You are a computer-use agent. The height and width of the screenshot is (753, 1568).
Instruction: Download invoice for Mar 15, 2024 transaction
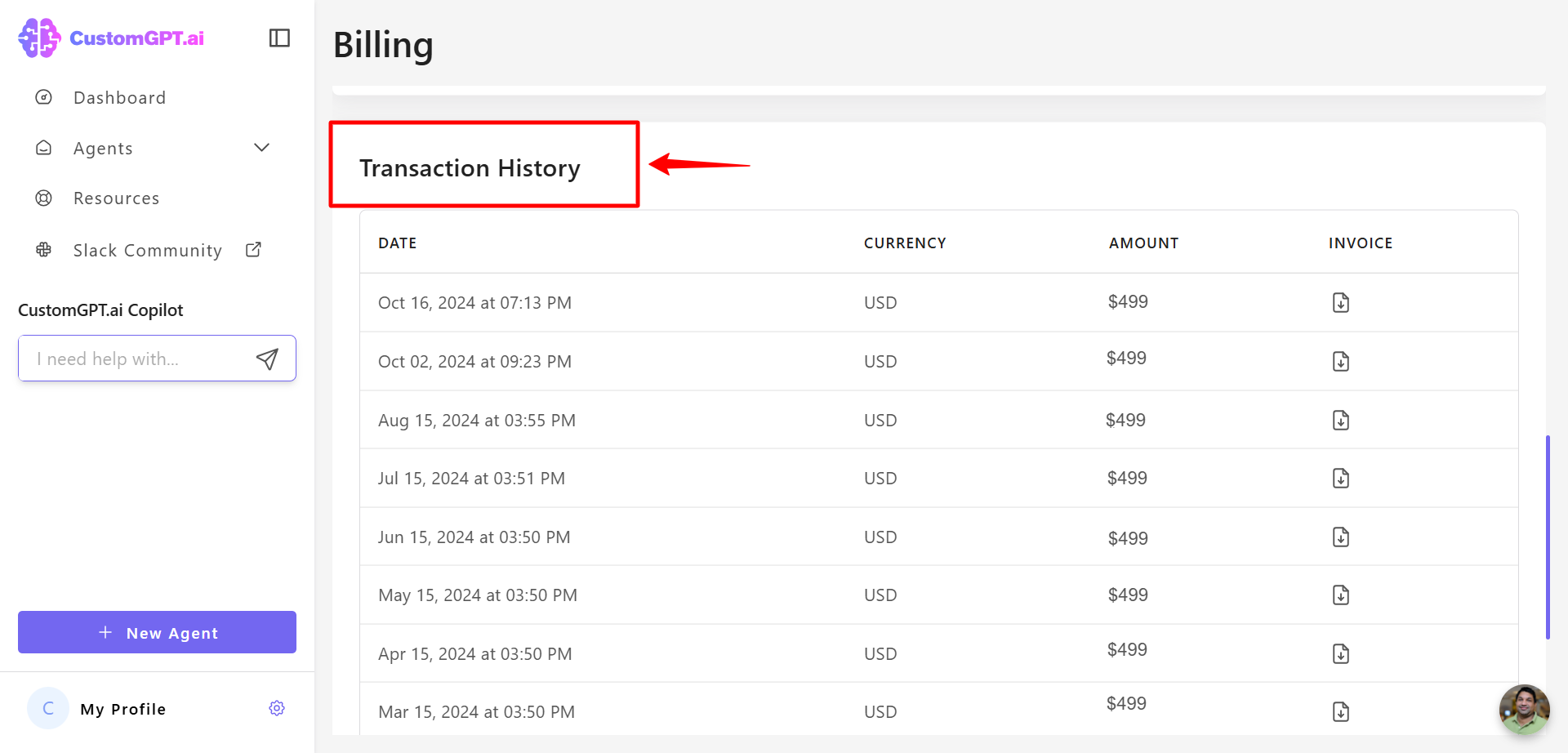coord(1340,712)
